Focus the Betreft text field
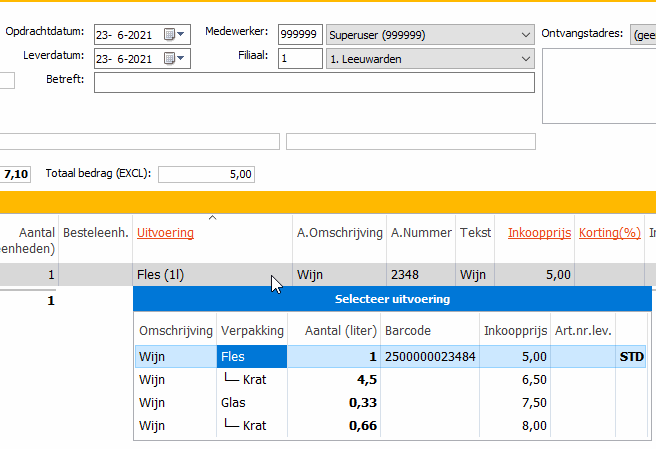Image resolution: width=656 pixels, height=449 pixels. click(x=314, y=82)
